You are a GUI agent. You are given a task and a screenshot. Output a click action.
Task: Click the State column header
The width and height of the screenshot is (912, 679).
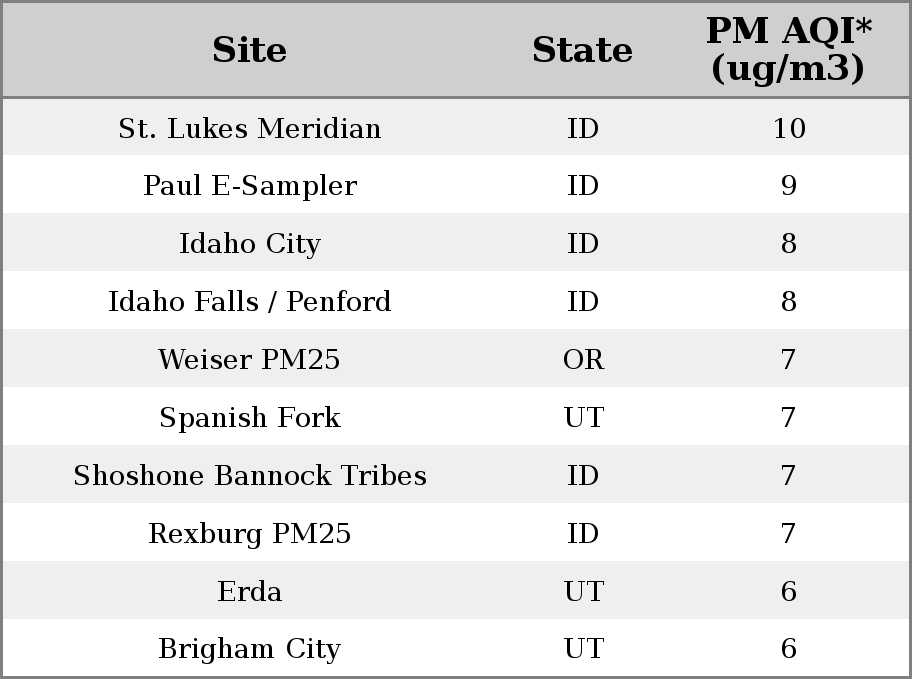click(583, 50)
